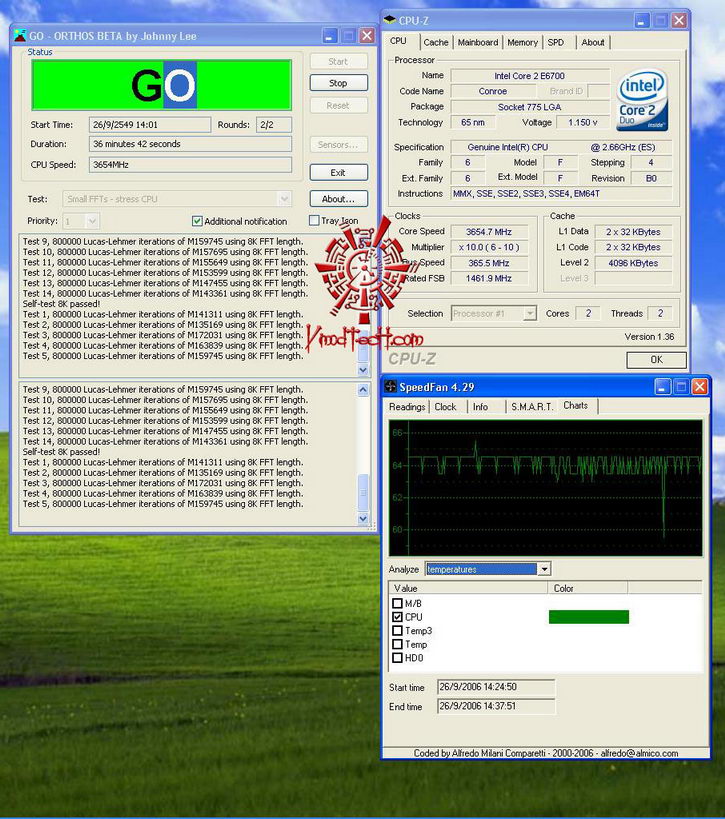Open the Priority dropdown in ORTHOS

[x=92, y=221]
